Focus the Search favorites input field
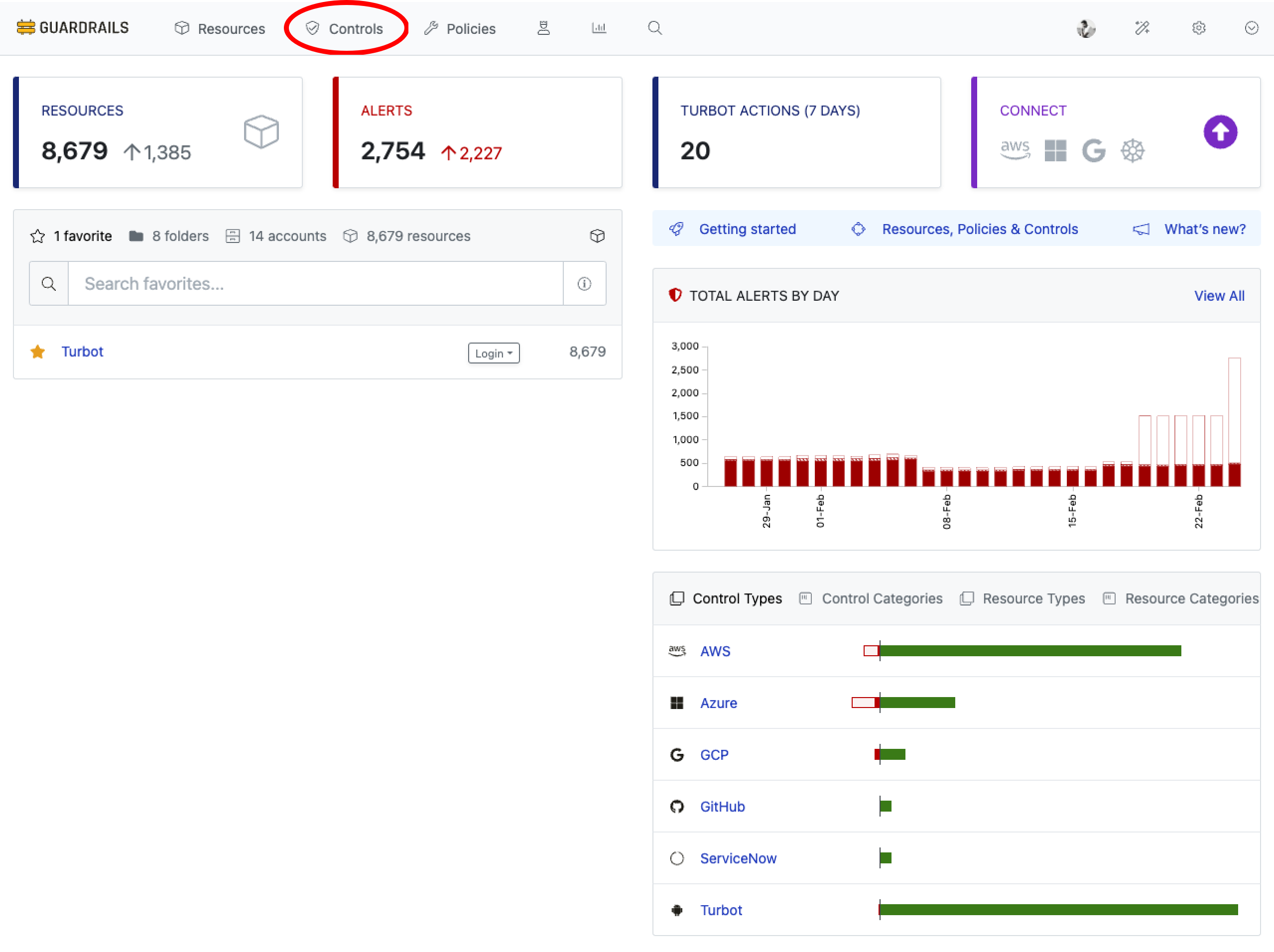Image resolution: width=1274 pixels, height=952 pixels. point(315,283)
